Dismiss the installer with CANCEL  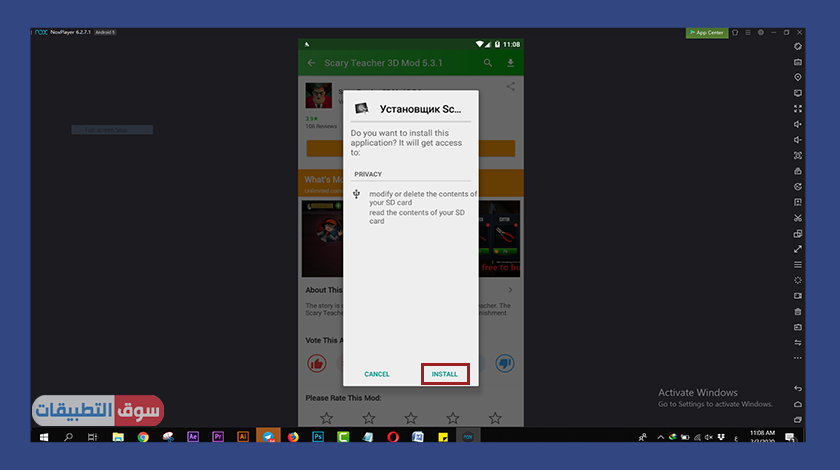pos(377,374)
